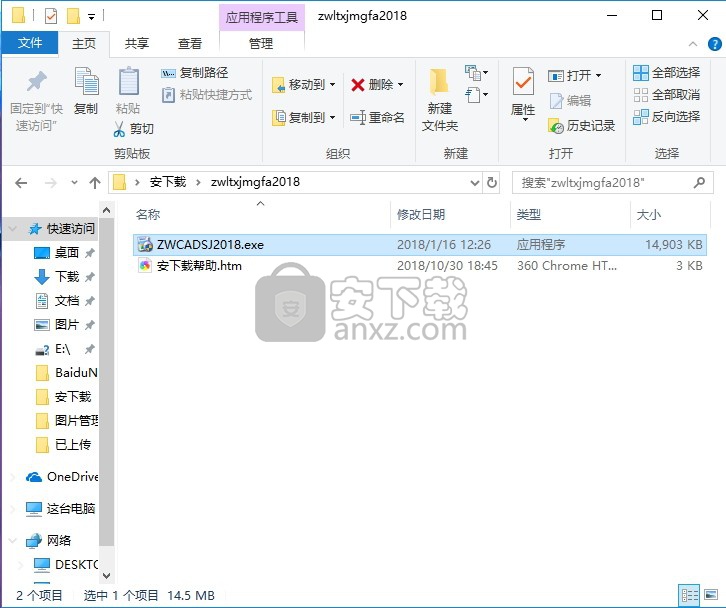Open Pictures (图片) in sidebar
The image size is (726, 608).
coord(65,325)
